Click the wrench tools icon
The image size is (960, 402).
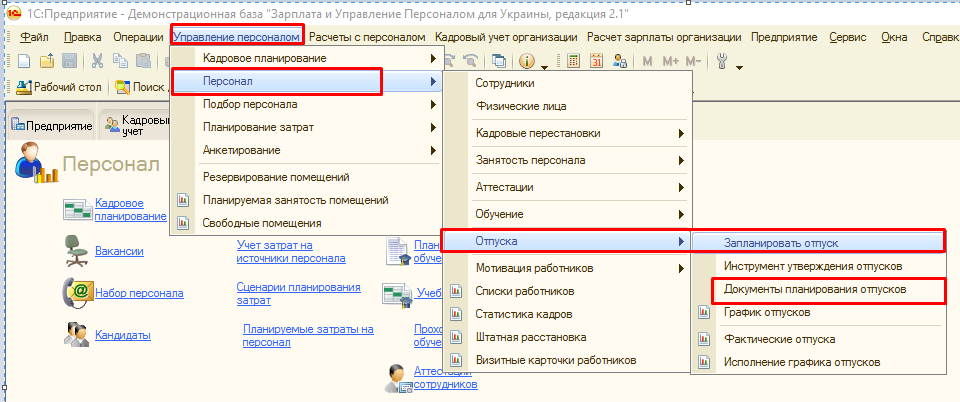point(722,61)
